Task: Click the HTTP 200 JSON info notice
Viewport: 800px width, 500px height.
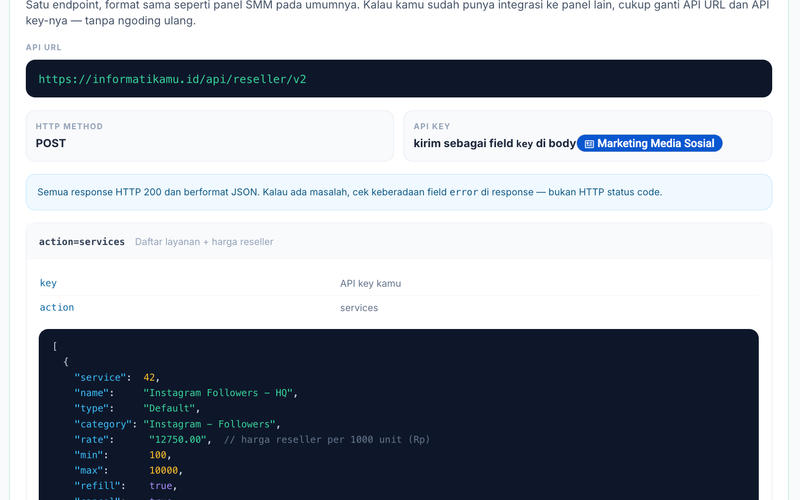Action: (x=398, y=192)
